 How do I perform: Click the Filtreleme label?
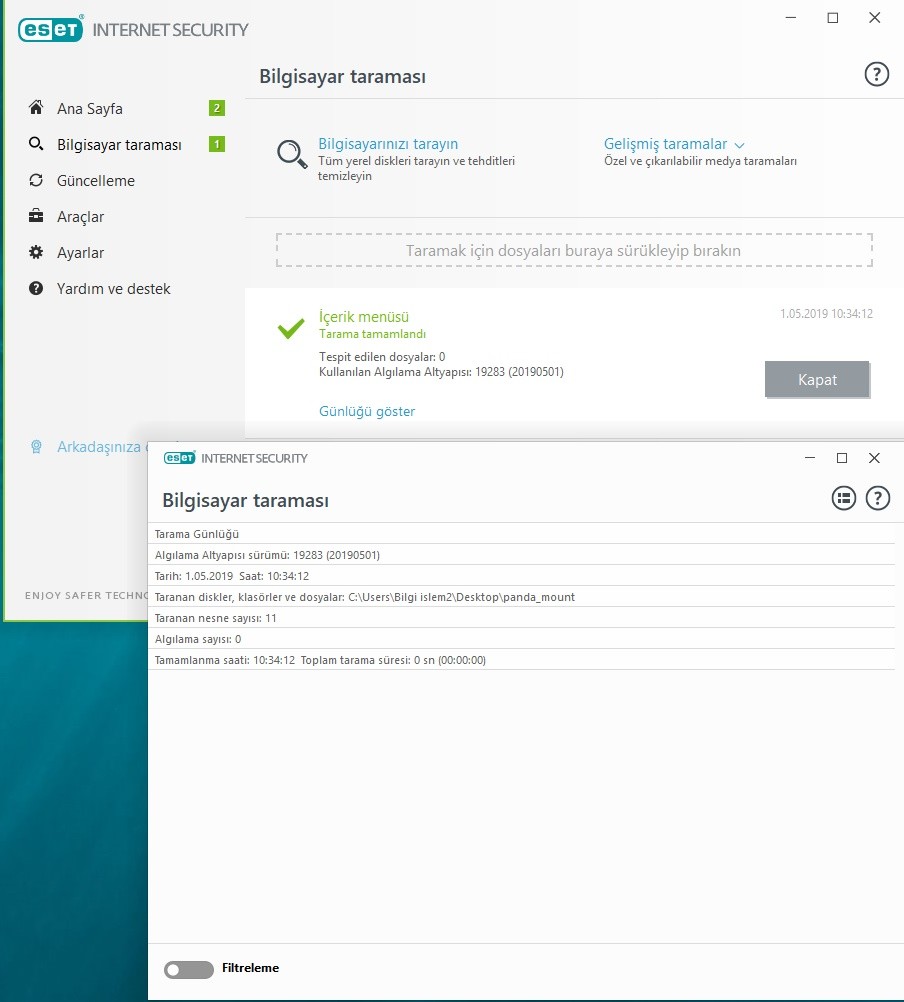coord(250,968)
